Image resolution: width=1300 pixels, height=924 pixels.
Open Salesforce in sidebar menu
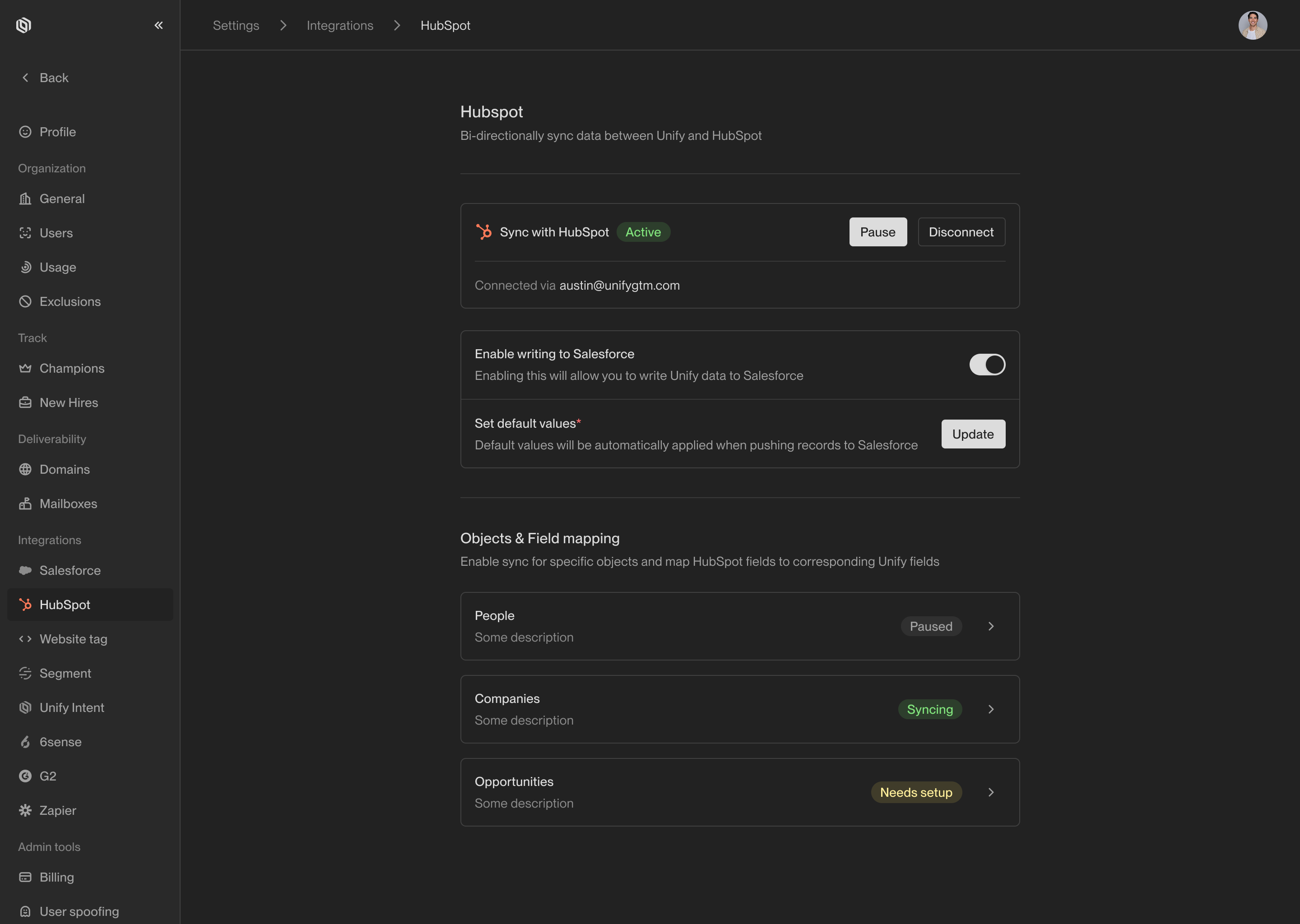point(70,570)
